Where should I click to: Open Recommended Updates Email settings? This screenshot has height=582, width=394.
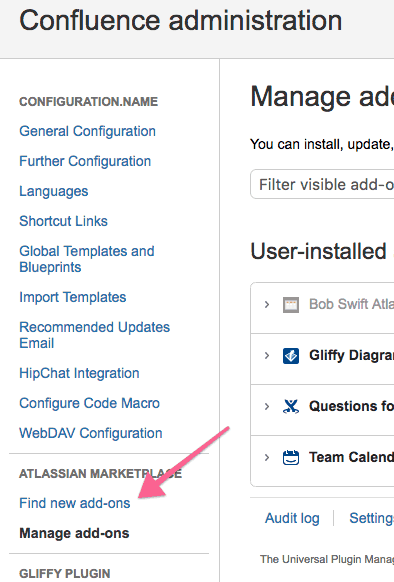pyautogui.click(x=95, y=335)
